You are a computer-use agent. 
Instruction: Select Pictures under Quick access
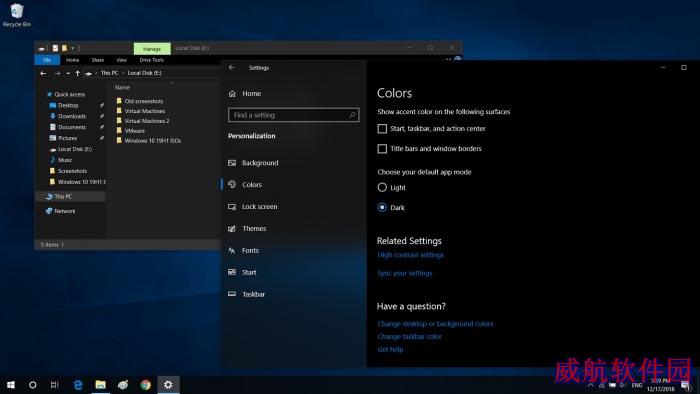(x=67, y=138)
